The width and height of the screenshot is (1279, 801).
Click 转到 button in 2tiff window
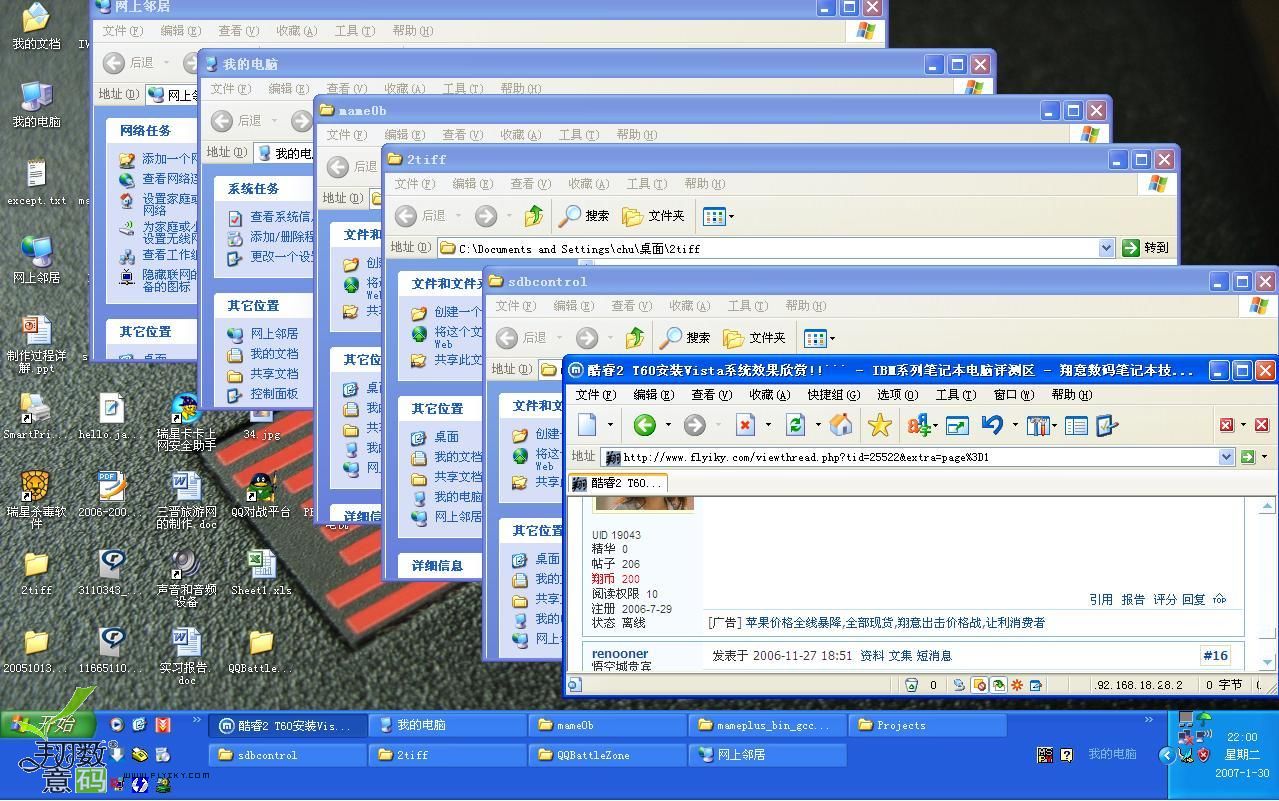[x=1146, y=247]
